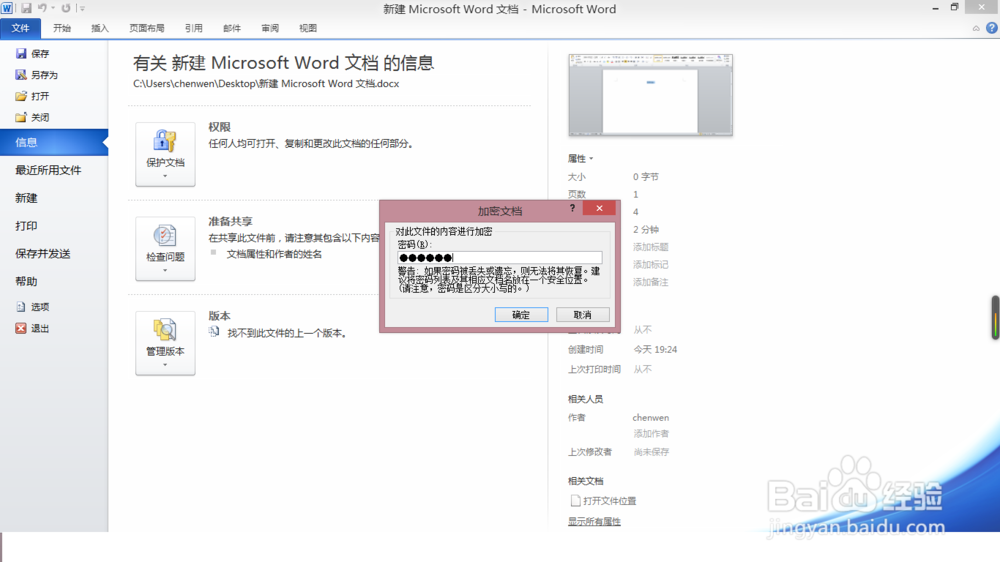1000x562 pixels.
Task: Expand the 属性 properties dropdown
Action: (x=580, y=158)
